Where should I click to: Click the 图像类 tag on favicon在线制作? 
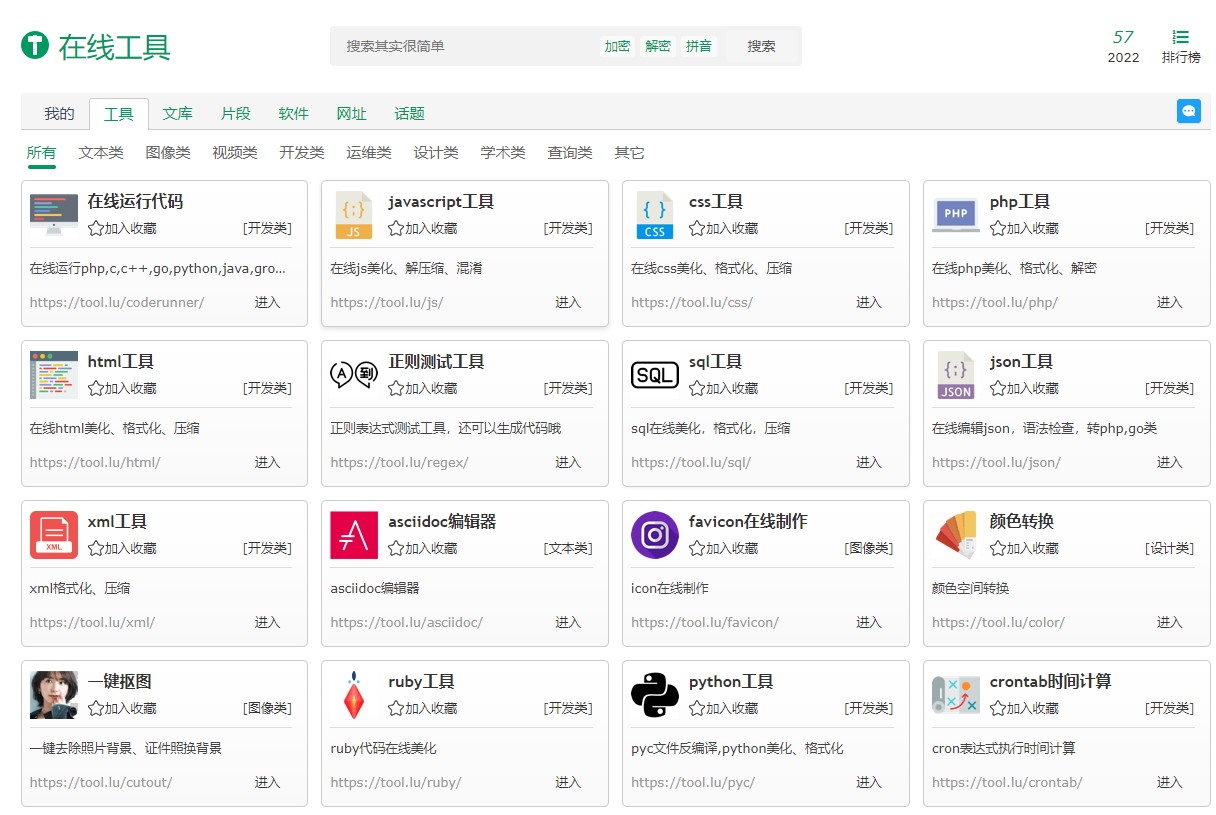pos(869,548)
